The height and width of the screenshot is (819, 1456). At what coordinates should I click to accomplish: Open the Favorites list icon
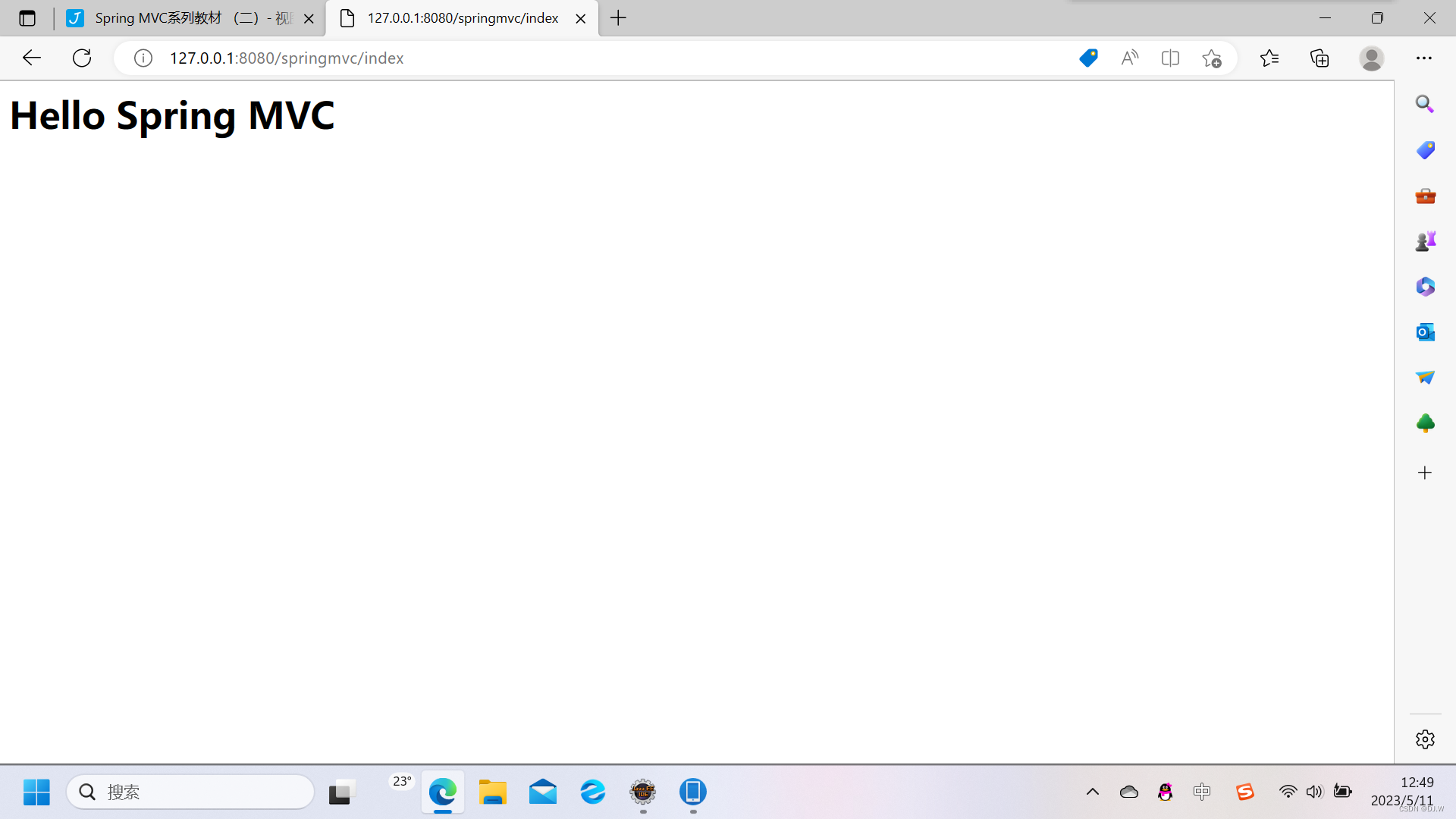click(x=1269, y=58)
